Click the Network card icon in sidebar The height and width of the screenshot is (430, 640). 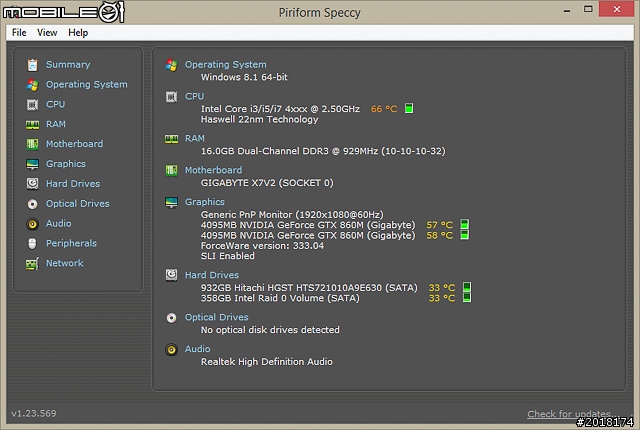click(33, 264)
